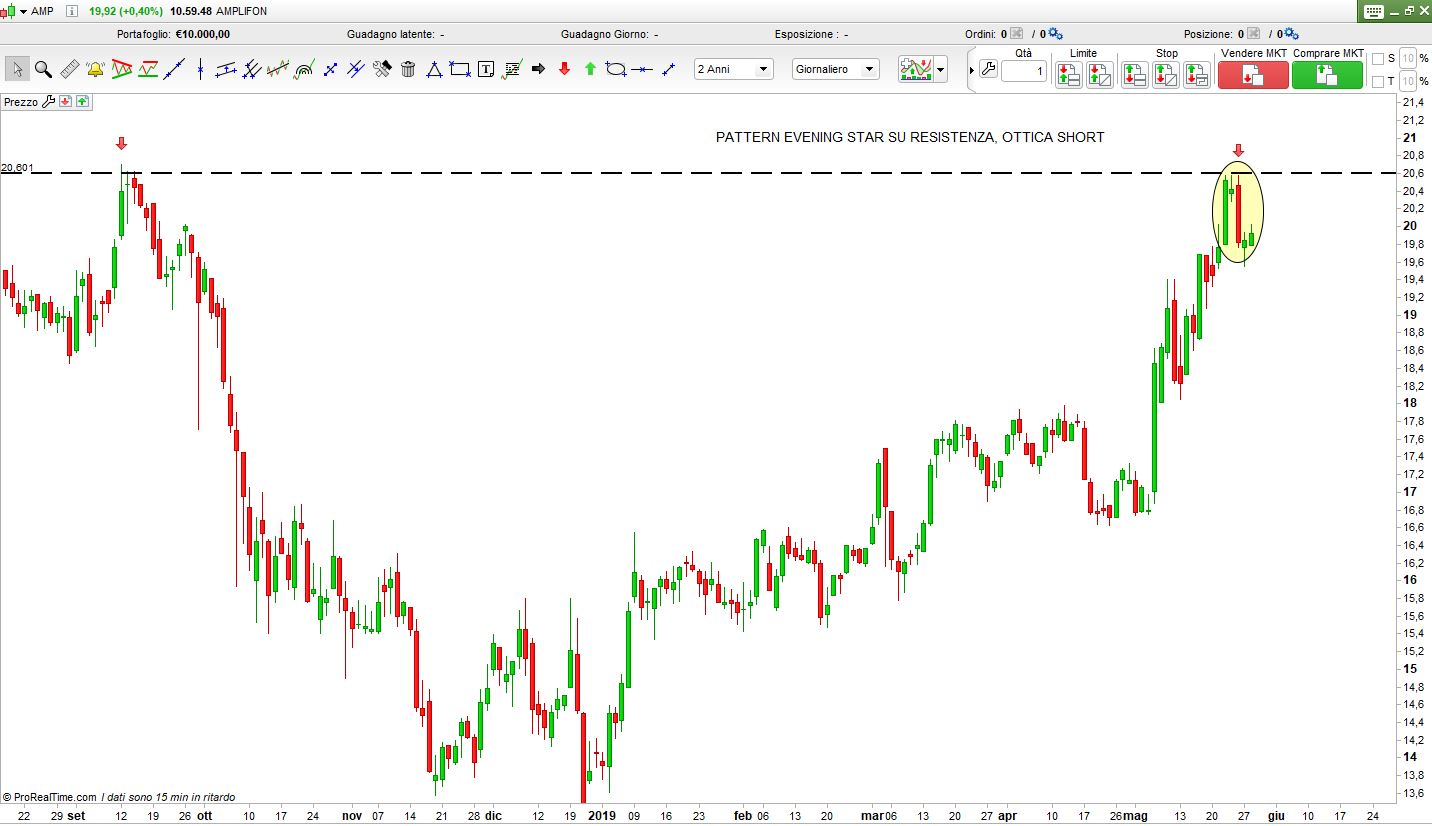This screenshot has width=1432, height=826.
Task: Open the AMP ticker dropdown menu
Action: click(x=23, y=12)
